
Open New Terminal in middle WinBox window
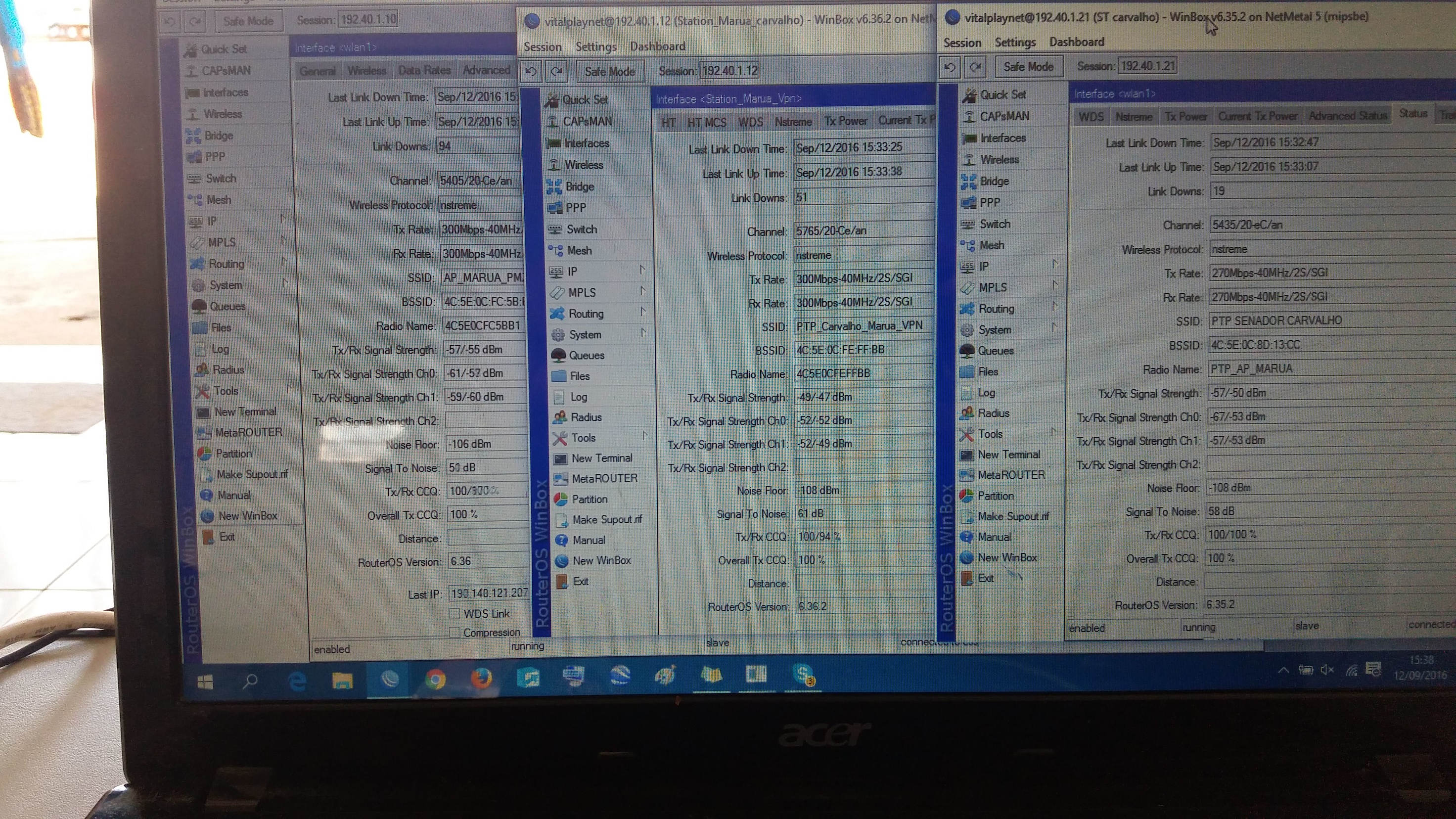593,458
